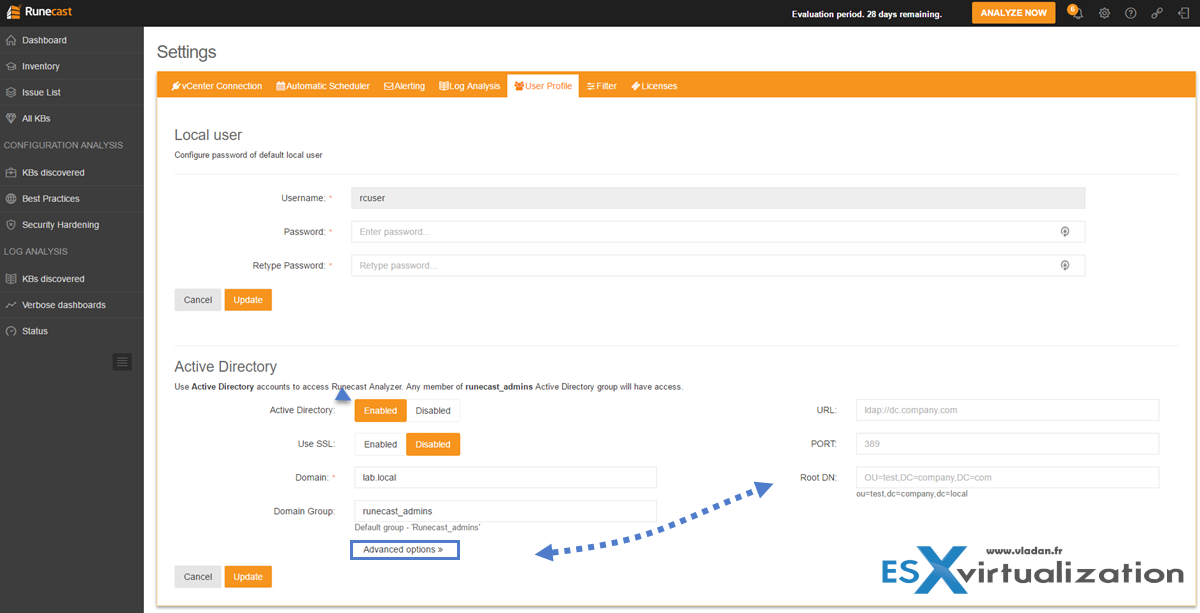The height and width of the screenshot is (613, 1200).
Task: Click Cancel in Local user section
Action: click(x=198, y=300)
